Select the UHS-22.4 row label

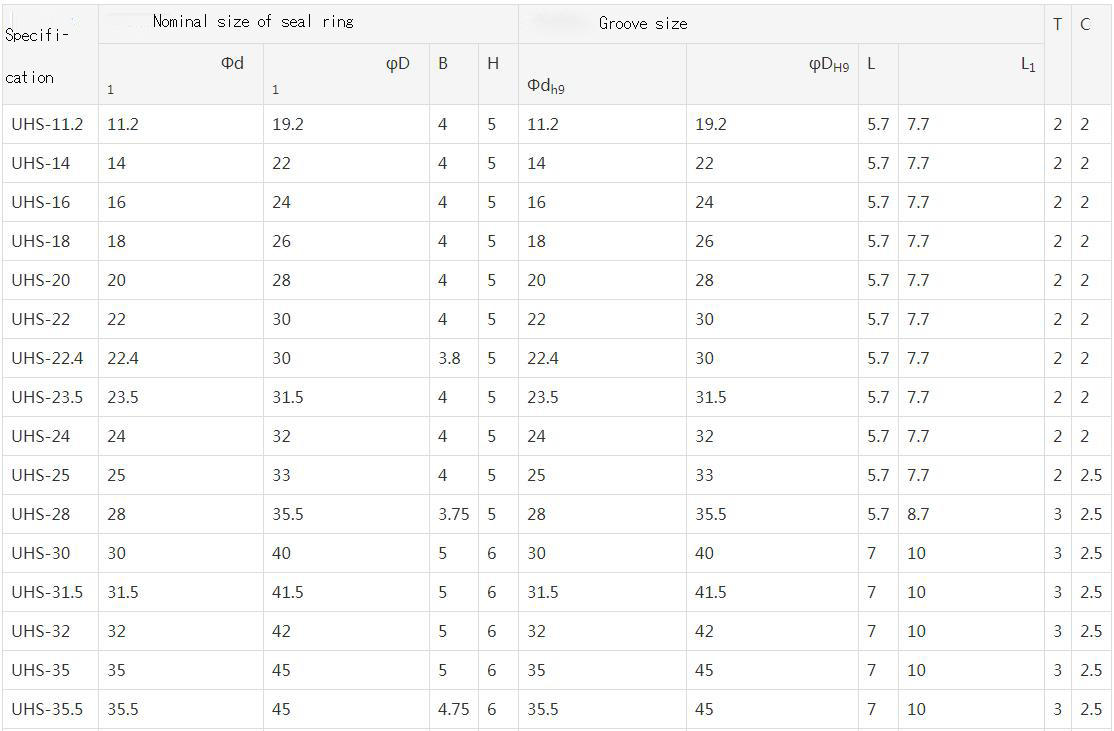48,358
